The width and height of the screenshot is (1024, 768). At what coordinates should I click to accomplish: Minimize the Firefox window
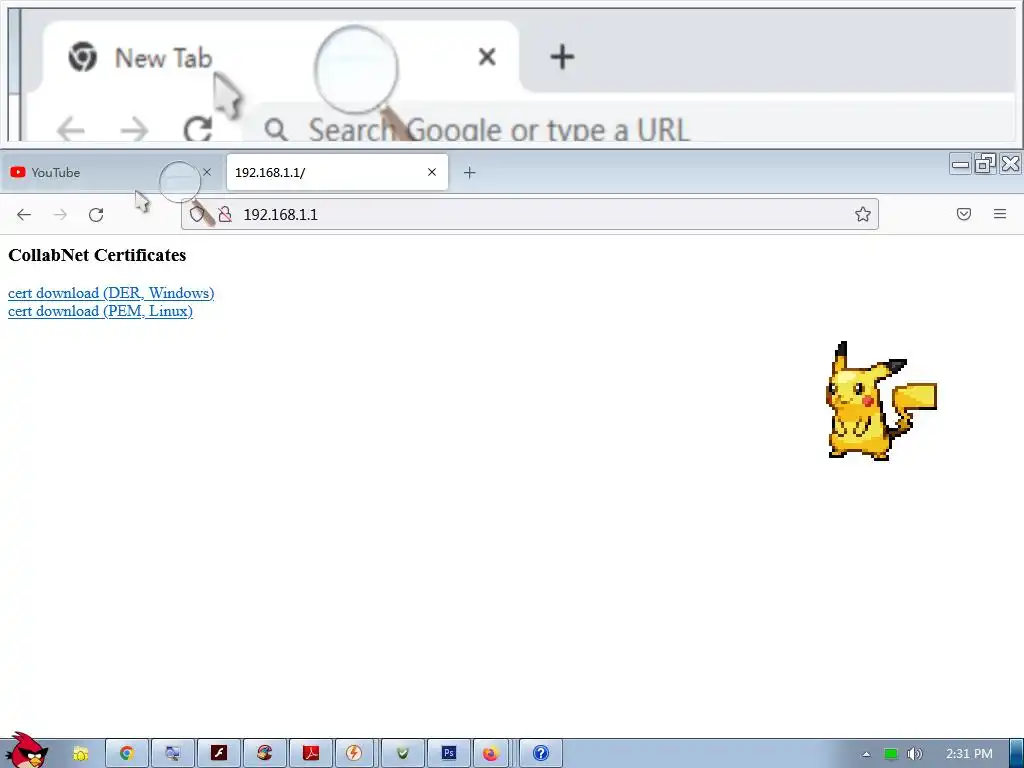[961, 164]
